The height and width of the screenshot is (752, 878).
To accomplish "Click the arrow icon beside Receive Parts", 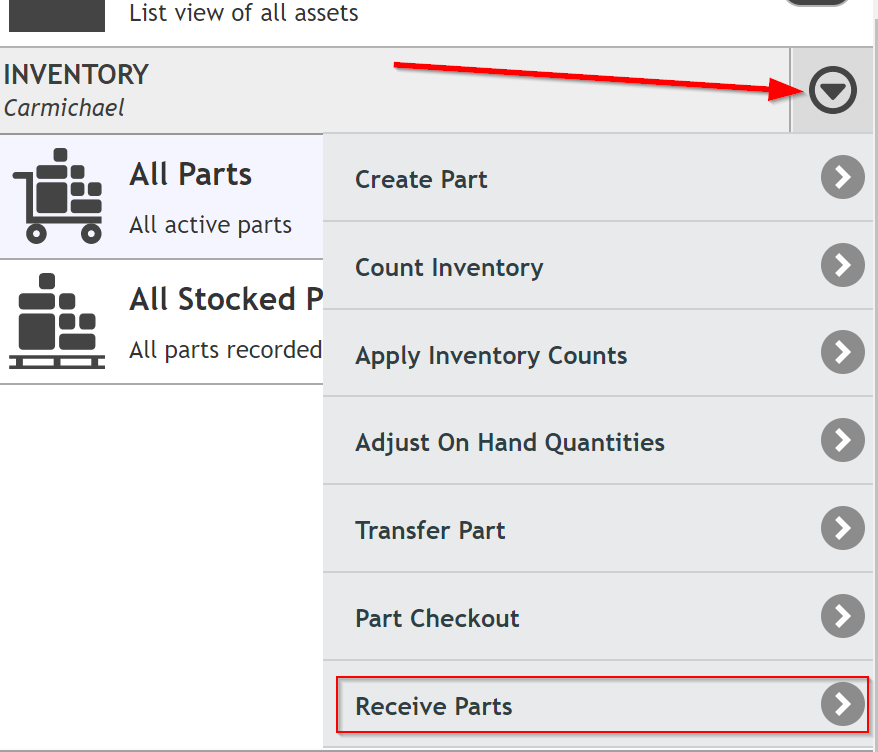I will [843, 704].
